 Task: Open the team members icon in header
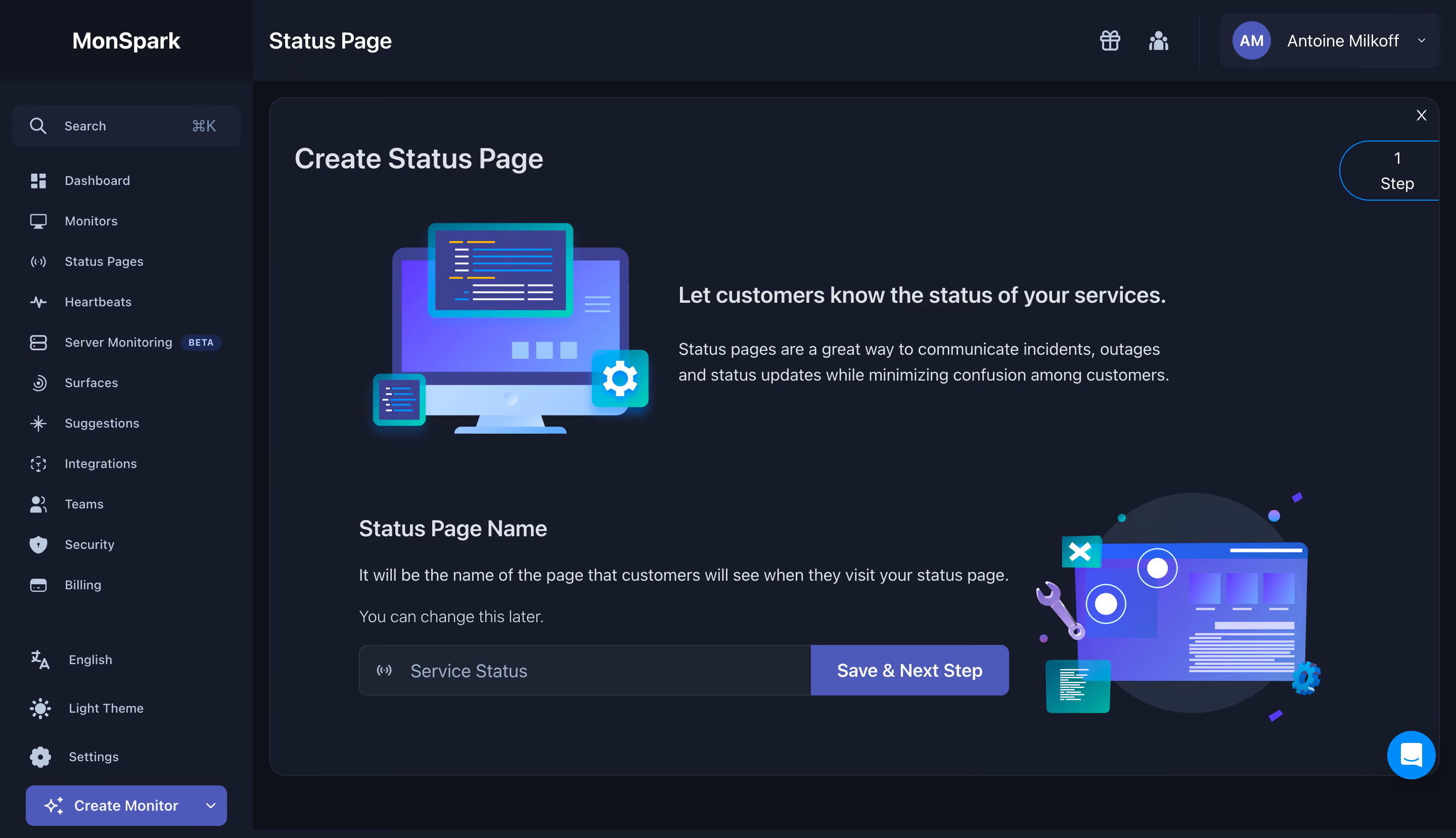tap(1158, 40)
